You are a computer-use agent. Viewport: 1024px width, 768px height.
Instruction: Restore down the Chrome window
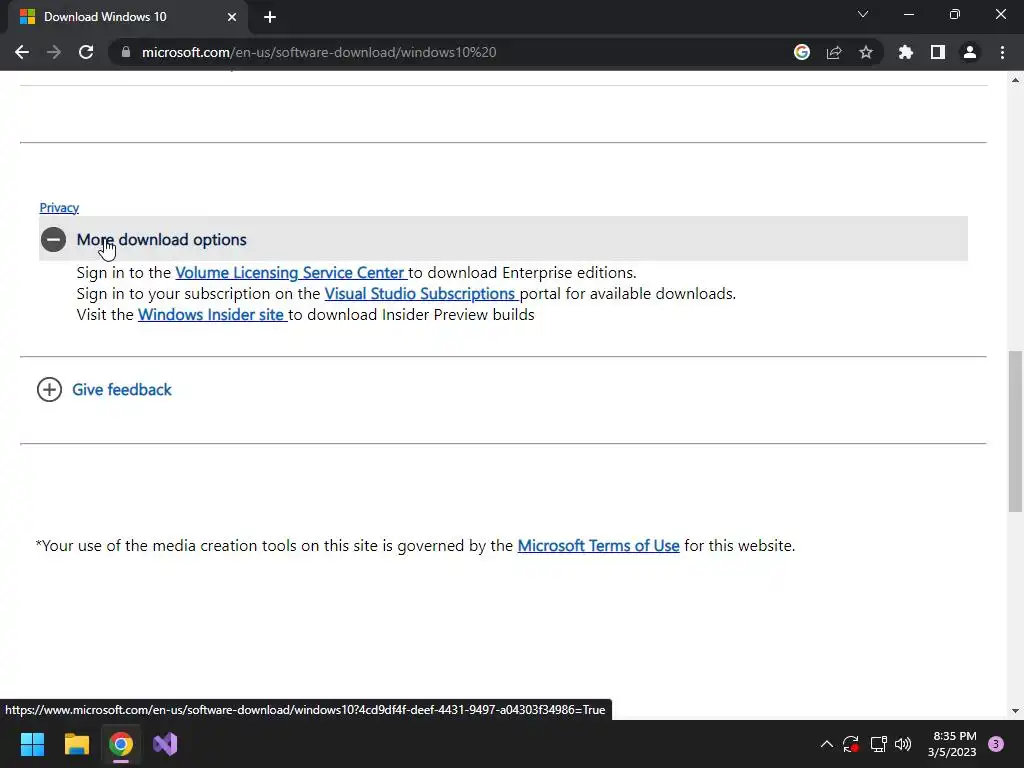[x=955, y=14]
